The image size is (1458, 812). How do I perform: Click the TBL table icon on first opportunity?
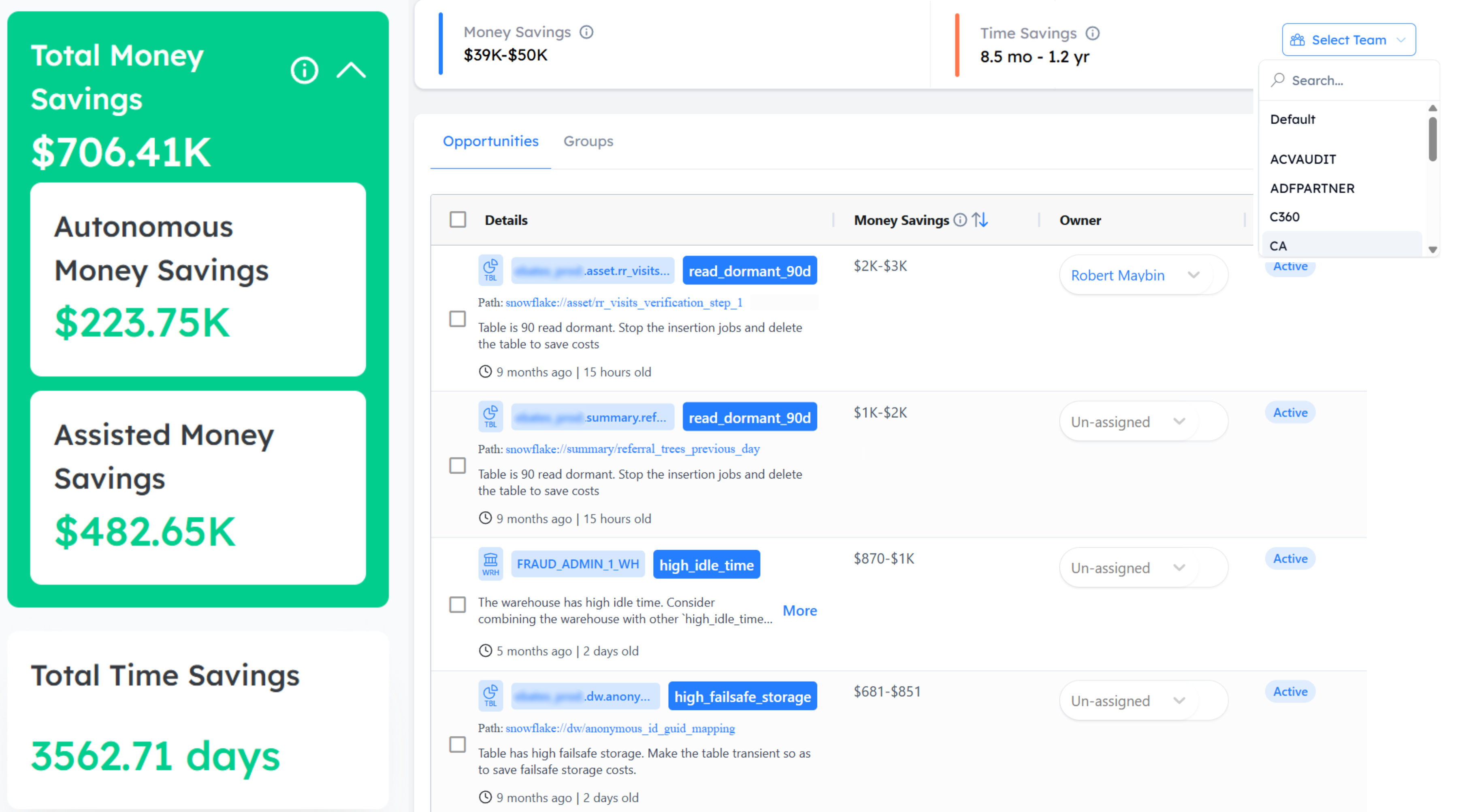(490, 270)
